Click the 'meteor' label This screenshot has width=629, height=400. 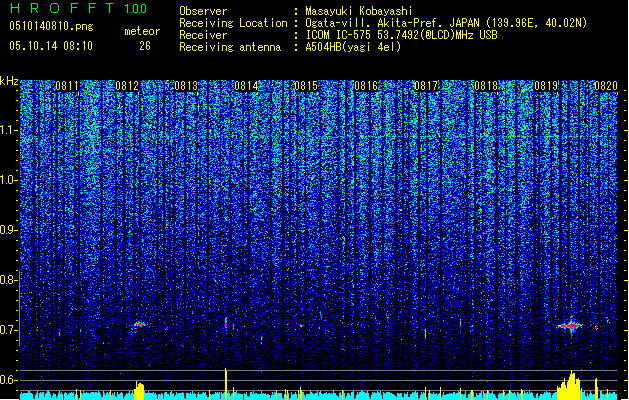pos(142,31)
